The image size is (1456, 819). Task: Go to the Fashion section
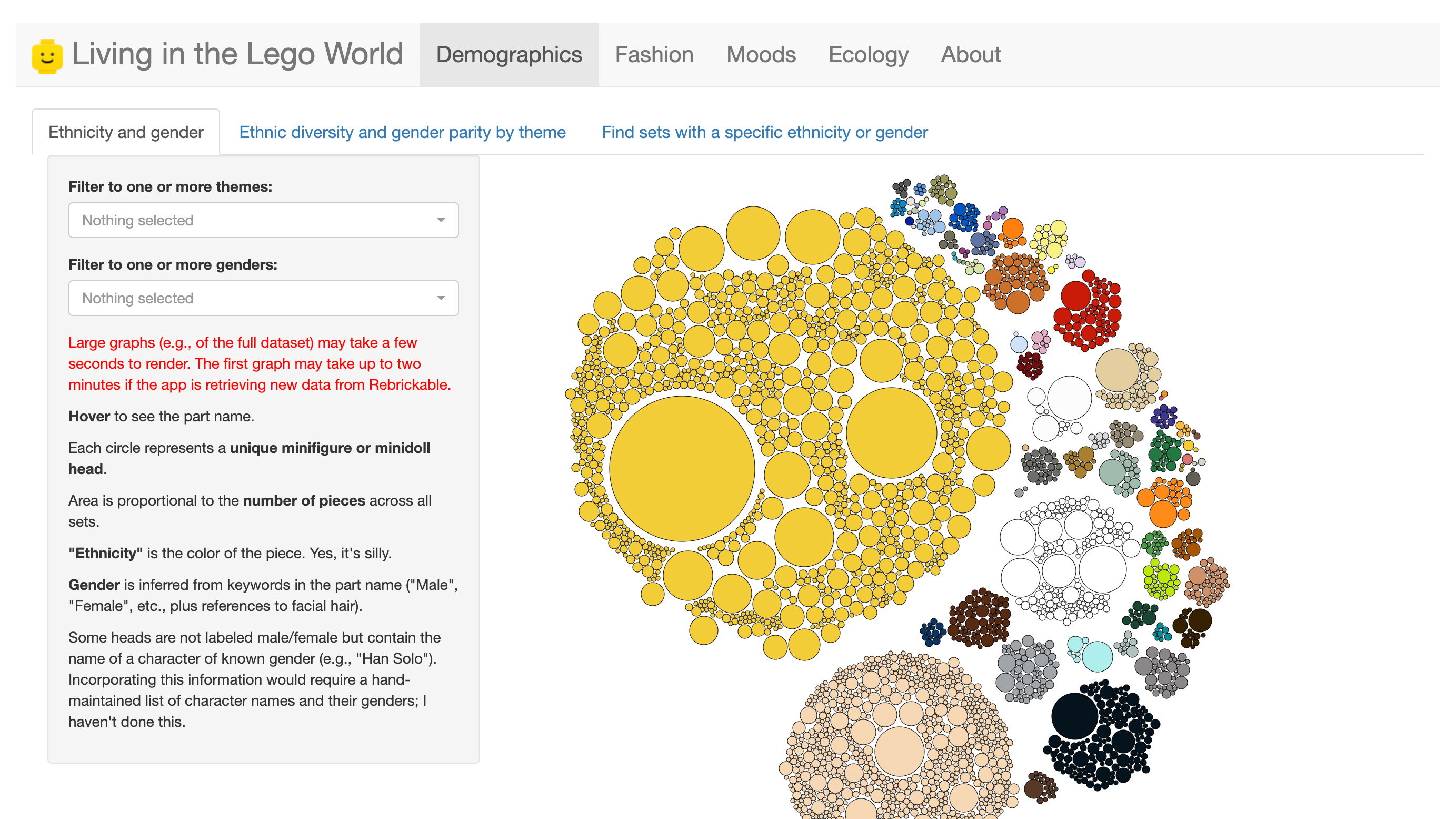[653, 55]
